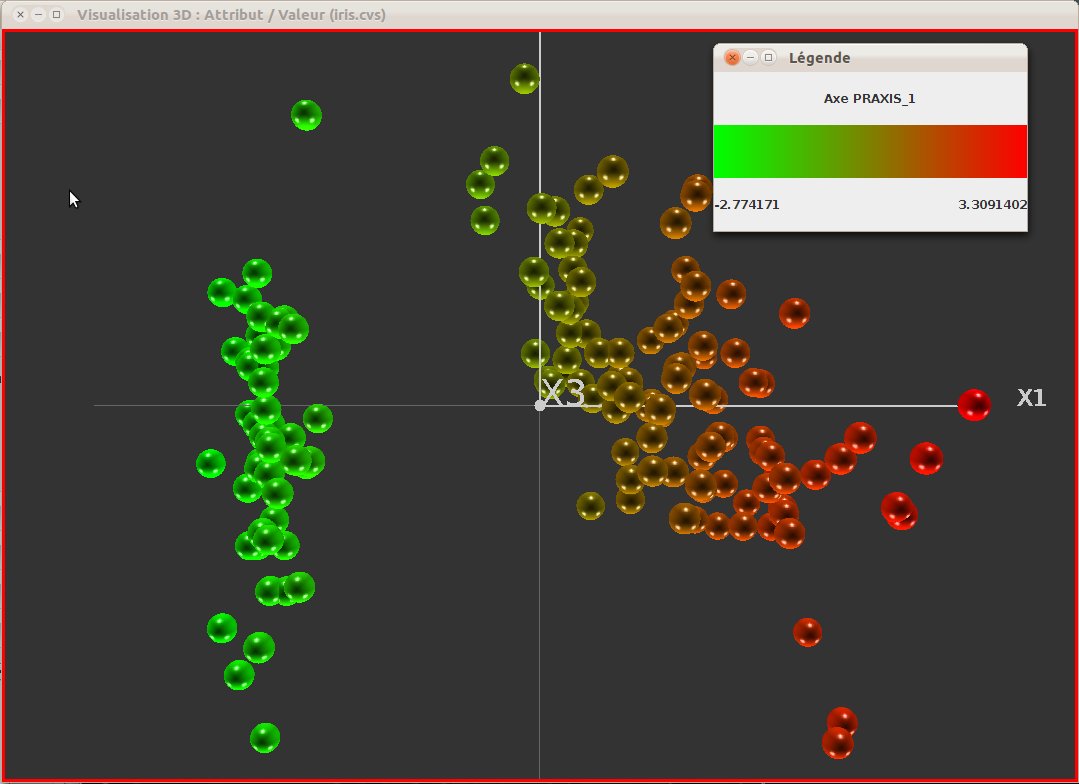Close the Visualisation 3D main window
Image resolution: width=1079 pixels, height=784 pixels.
[x=21, y=14]
